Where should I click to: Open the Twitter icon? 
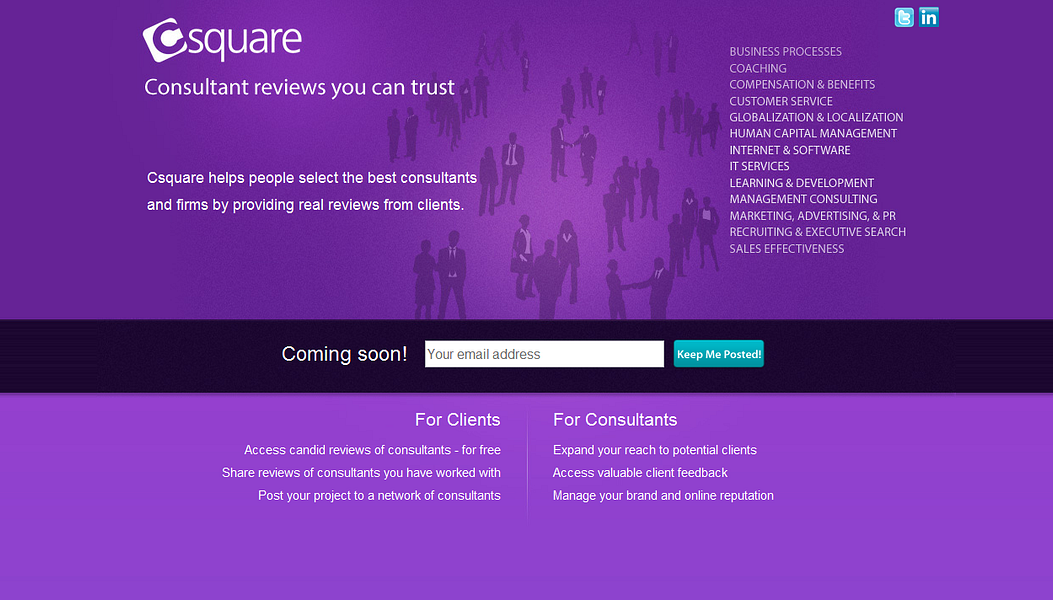pos(903,17)
